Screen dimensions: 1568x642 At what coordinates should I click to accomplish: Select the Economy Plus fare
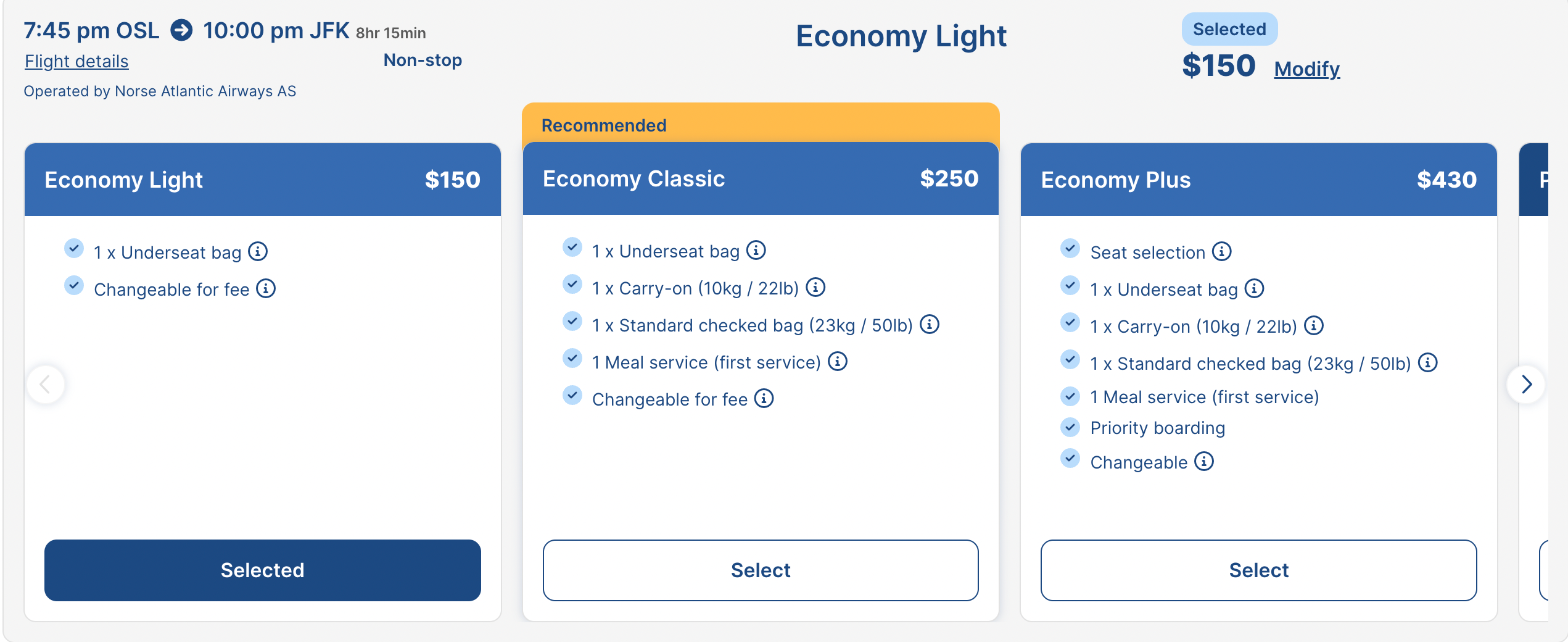pyautogui.click(x=1258, y=570)
